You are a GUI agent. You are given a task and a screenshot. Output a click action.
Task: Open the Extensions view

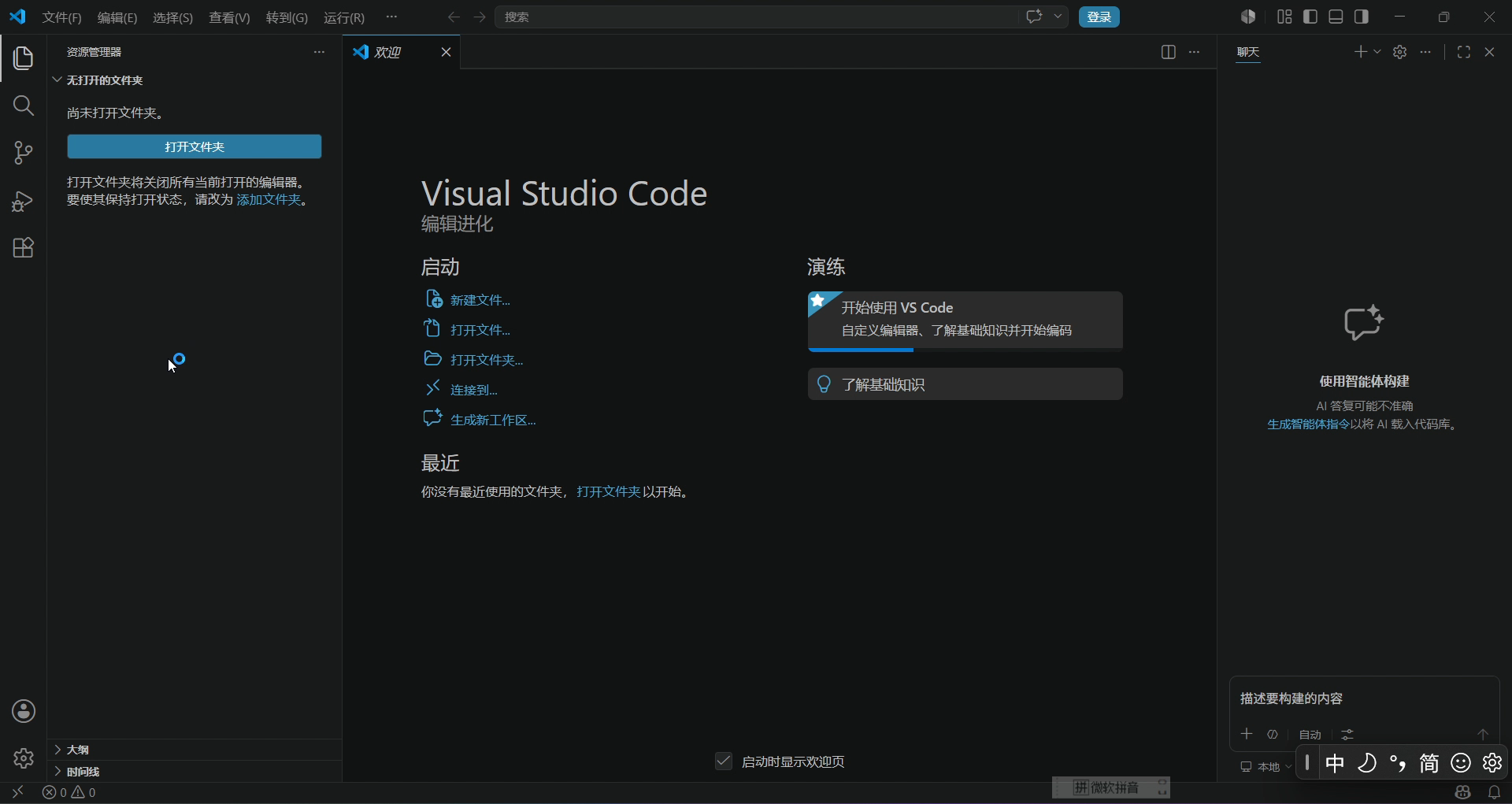click(23, 248)
